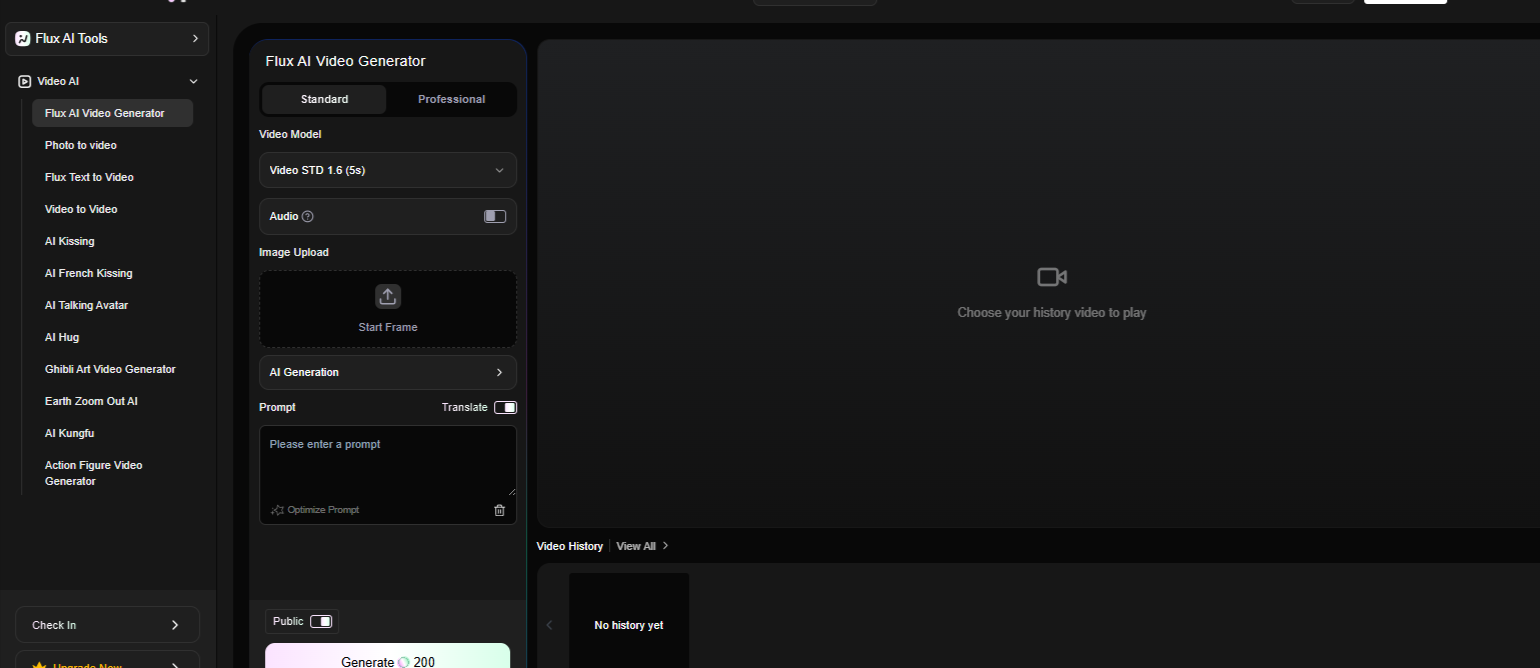Click the Audio help question-mark icon
The width and height of the screenshot is (1540, 668).
click(x=308, y=217)
